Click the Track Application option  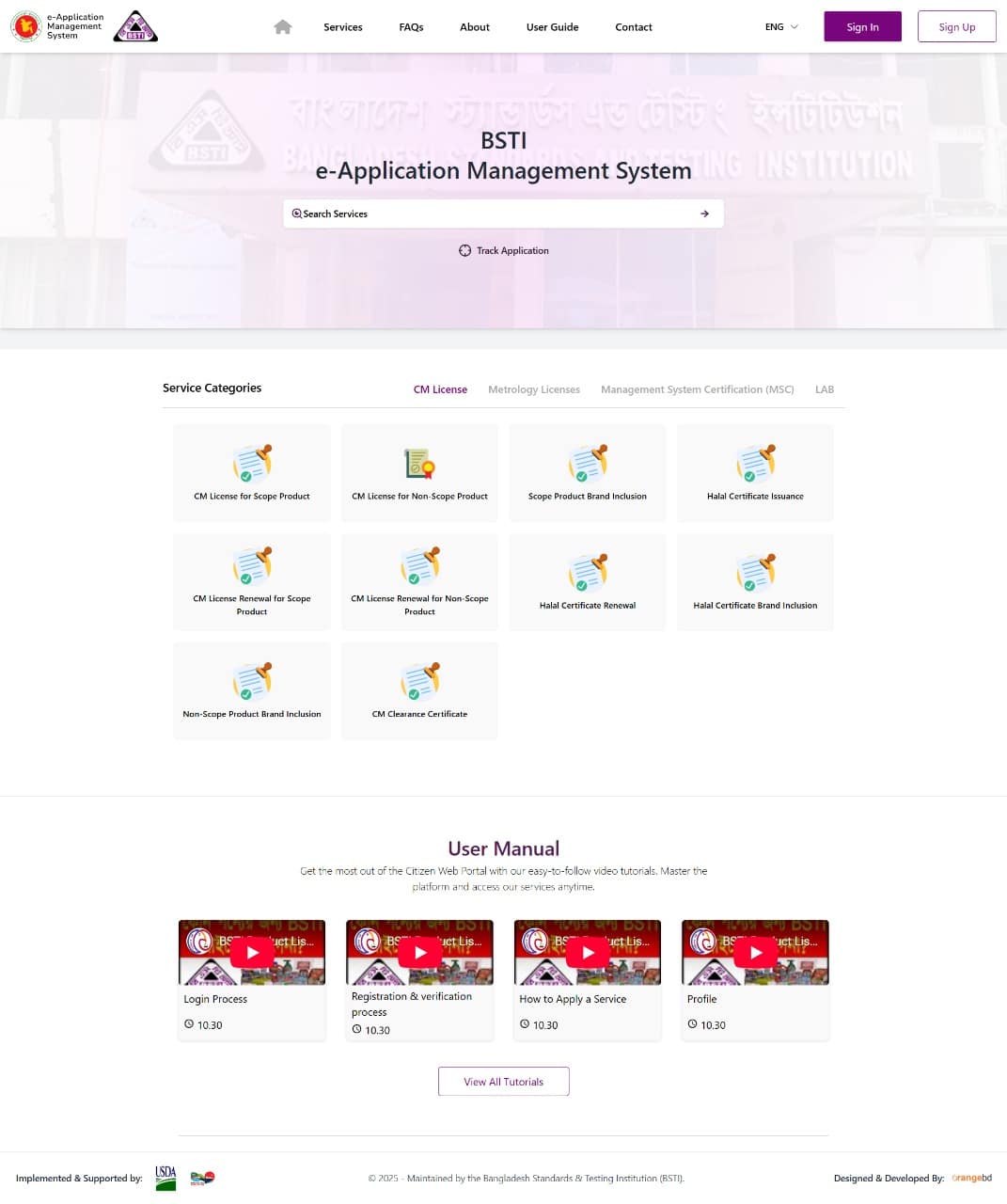pyautogui.click(x=503, y=250)
